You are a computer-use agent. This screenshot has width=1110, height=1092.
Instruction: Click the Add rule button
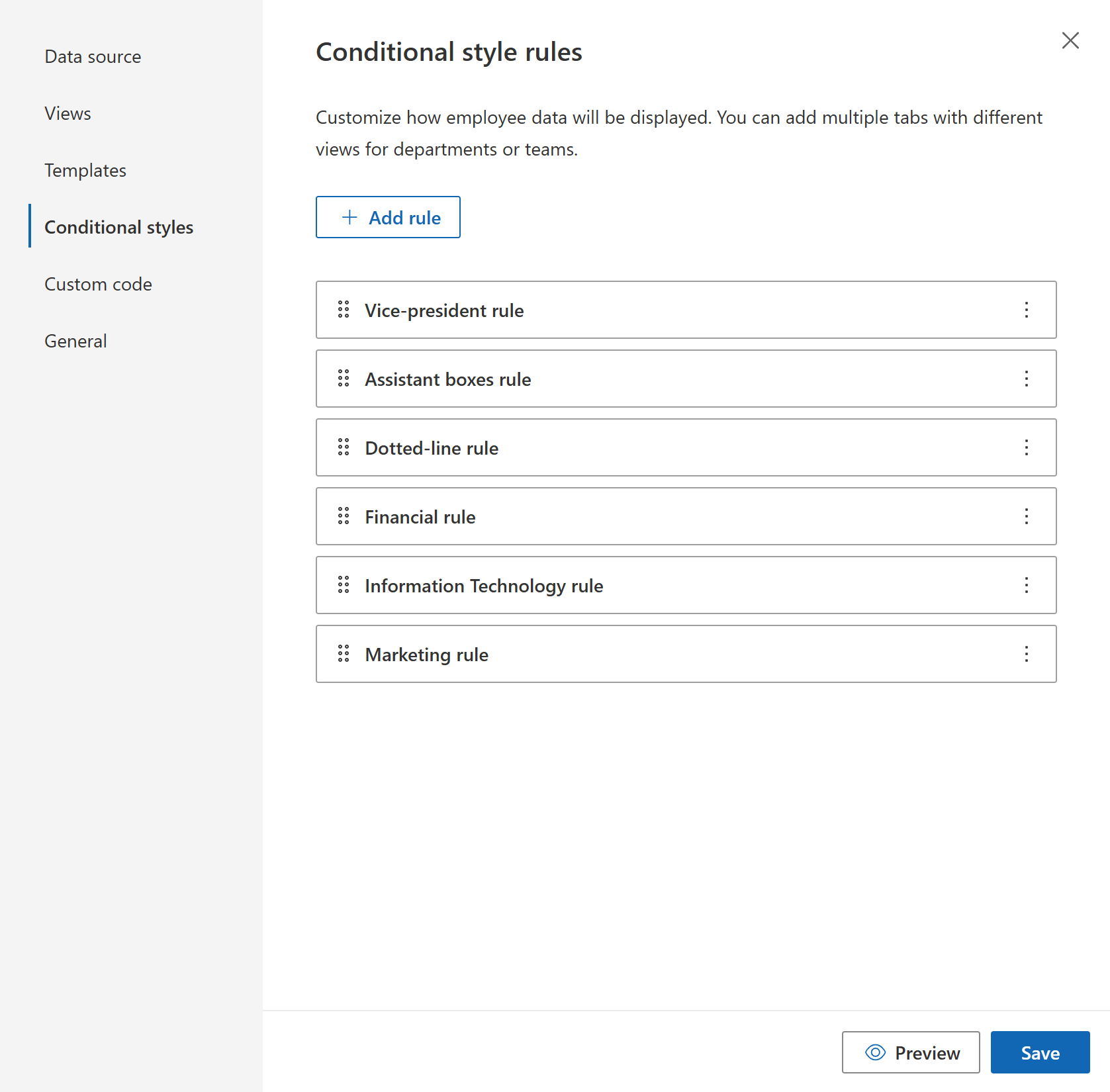pyautogui.click(x=388, y=217)
